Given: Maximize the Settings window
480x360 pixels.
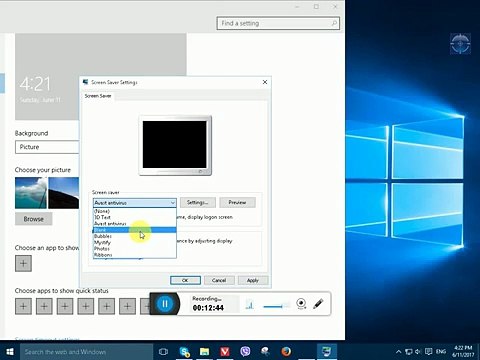Looking at the screenshot, I should click(x=316, y=6).
